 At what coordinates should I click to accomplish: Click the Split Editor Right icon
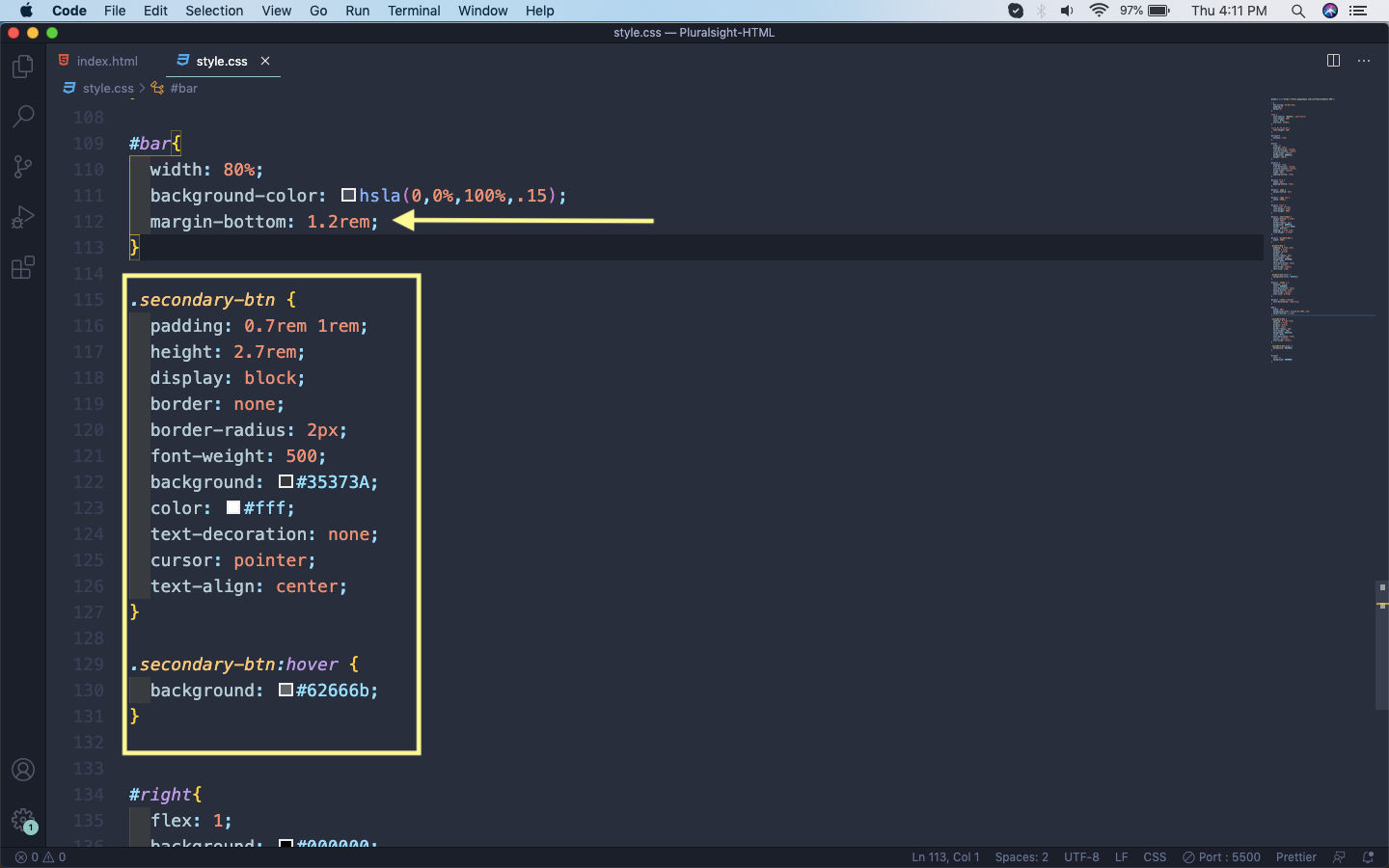1333,61
